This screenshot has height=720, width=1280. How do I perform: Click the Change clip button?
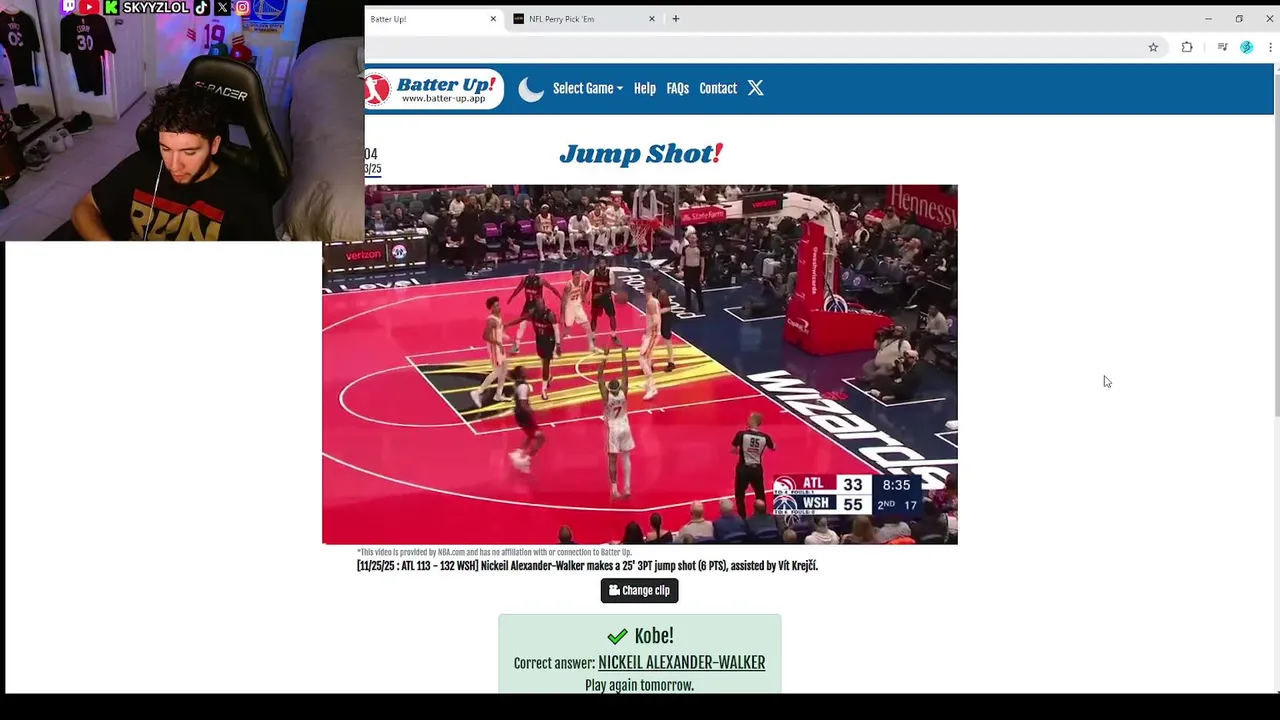click(x=640, y=591)
